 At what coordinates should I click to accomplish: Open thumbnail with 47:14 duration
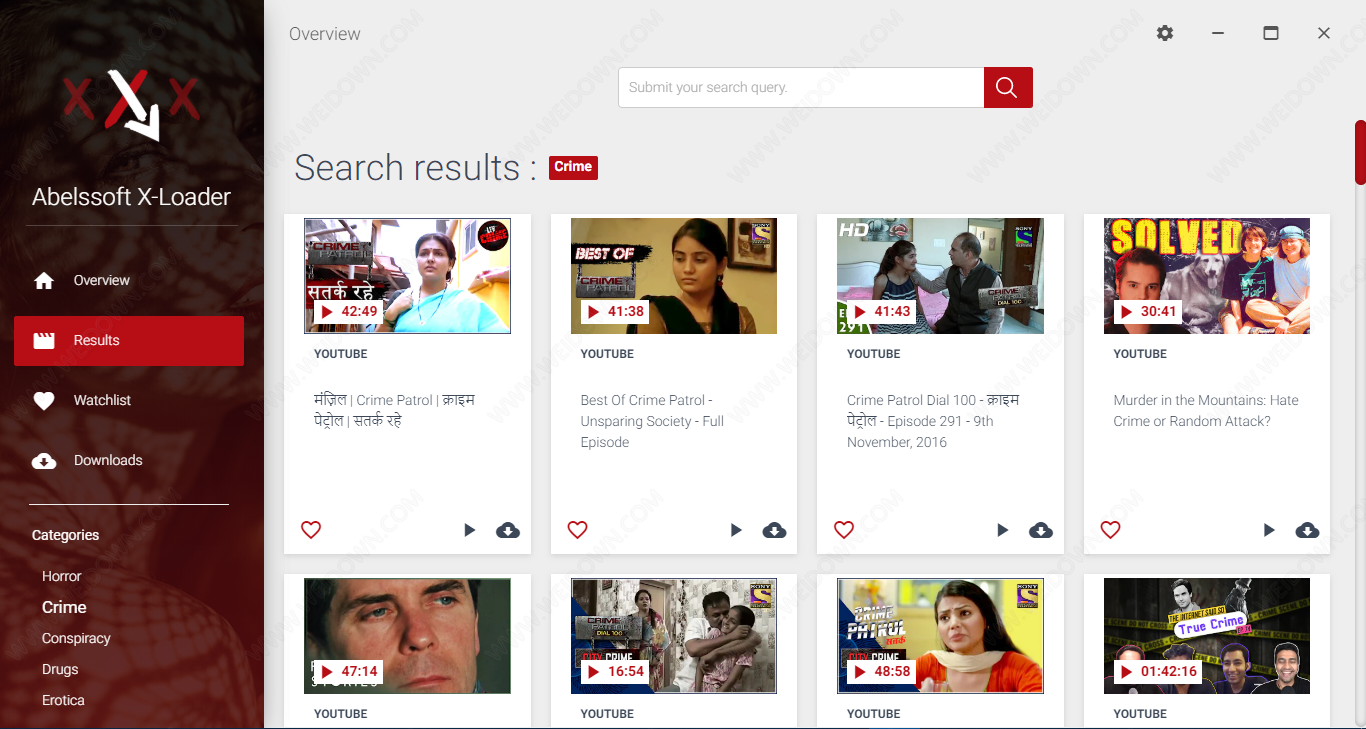pyautogui.click(x=407, y=636)
